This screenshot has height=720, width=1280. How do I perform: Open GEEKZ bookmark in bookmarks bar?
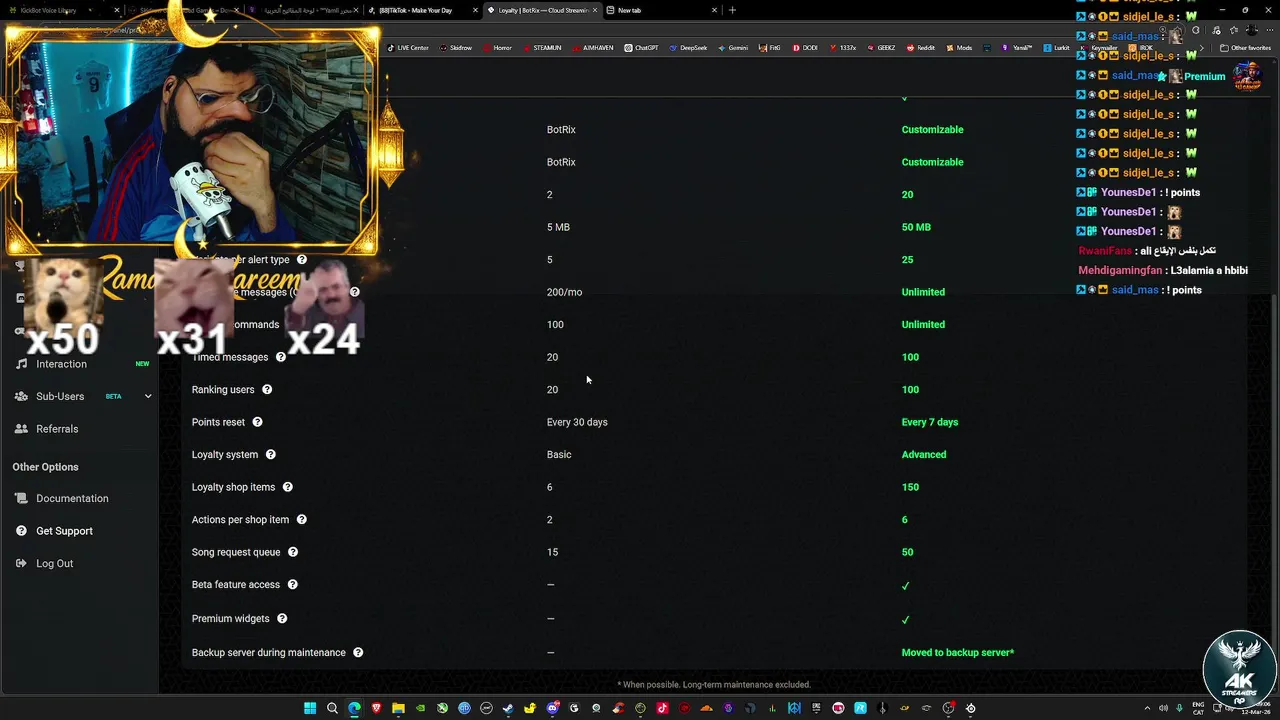pyautogui.click(x=881, y=48)
